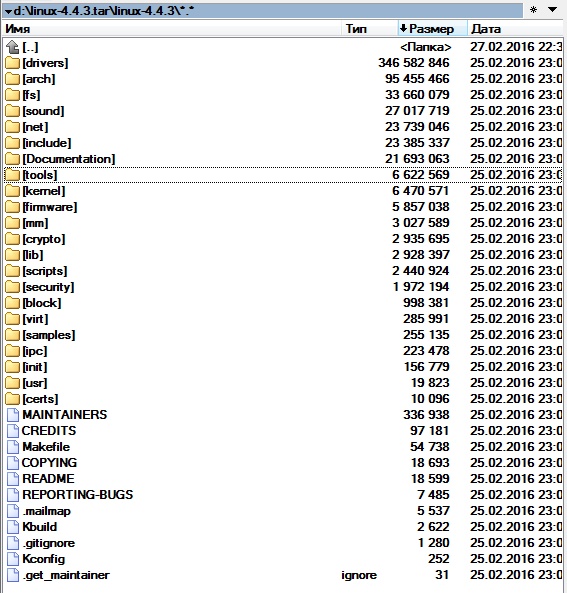Click the lib folder icon
The width and height of the screenshot is (567, 593).
[12, 255]
